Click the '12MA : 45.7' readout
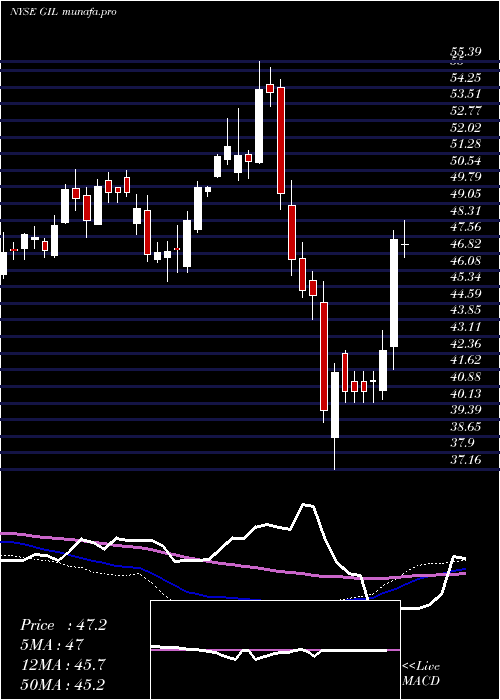Screen dimensions: 500x700 click(x=63, y=664)
